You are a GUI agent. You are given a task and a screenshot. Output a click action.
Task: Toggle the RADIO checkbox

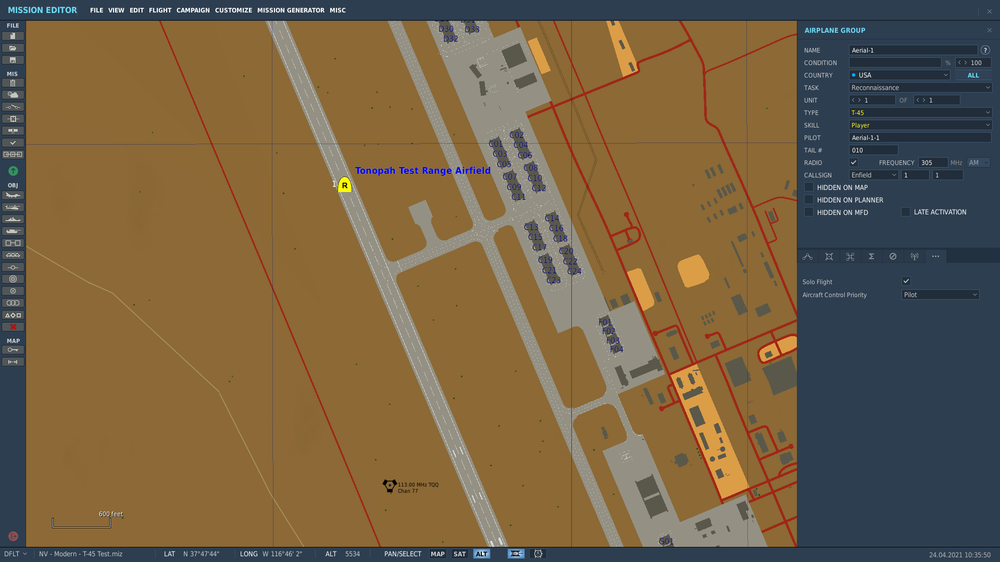click(x=853, y=163)
